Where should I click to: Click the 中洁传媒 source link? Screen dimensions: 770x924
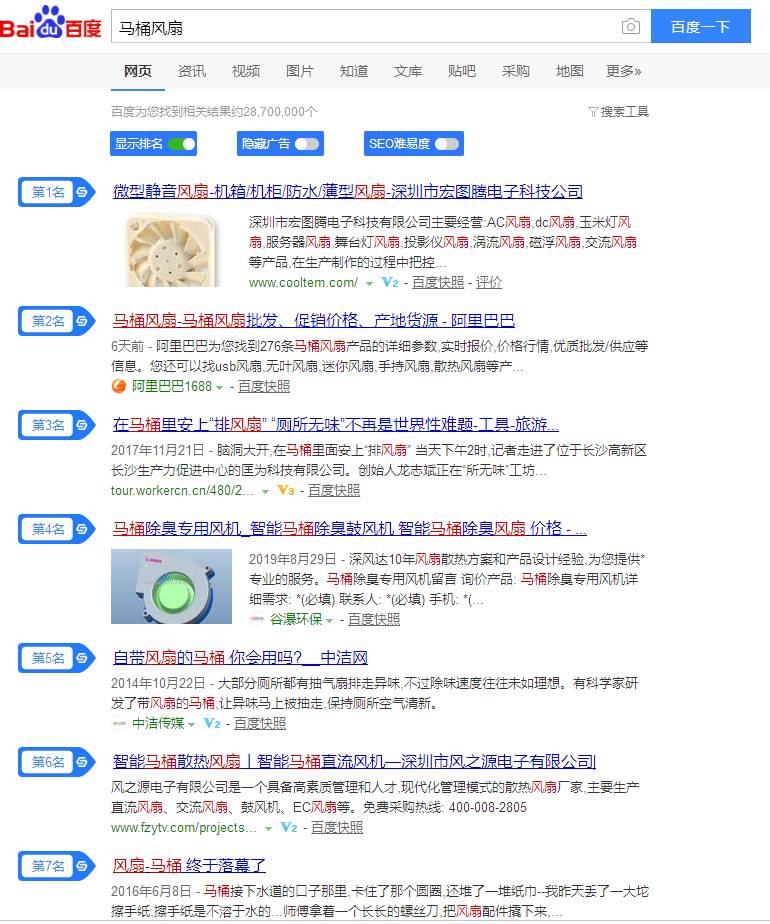(158, 723)
